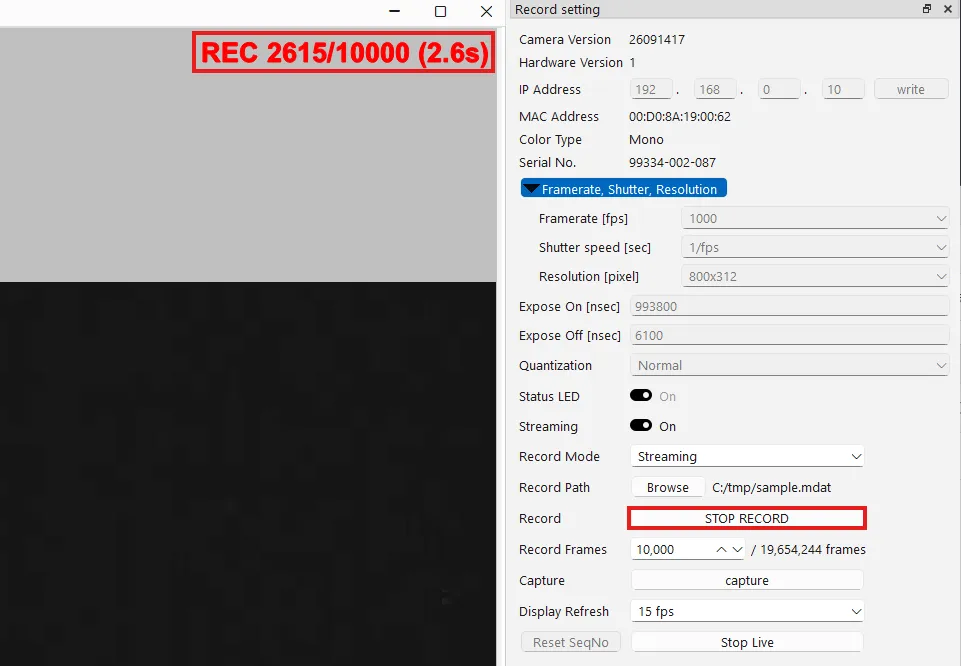Decrease Record Frames with down arrow

click(737, 550)
